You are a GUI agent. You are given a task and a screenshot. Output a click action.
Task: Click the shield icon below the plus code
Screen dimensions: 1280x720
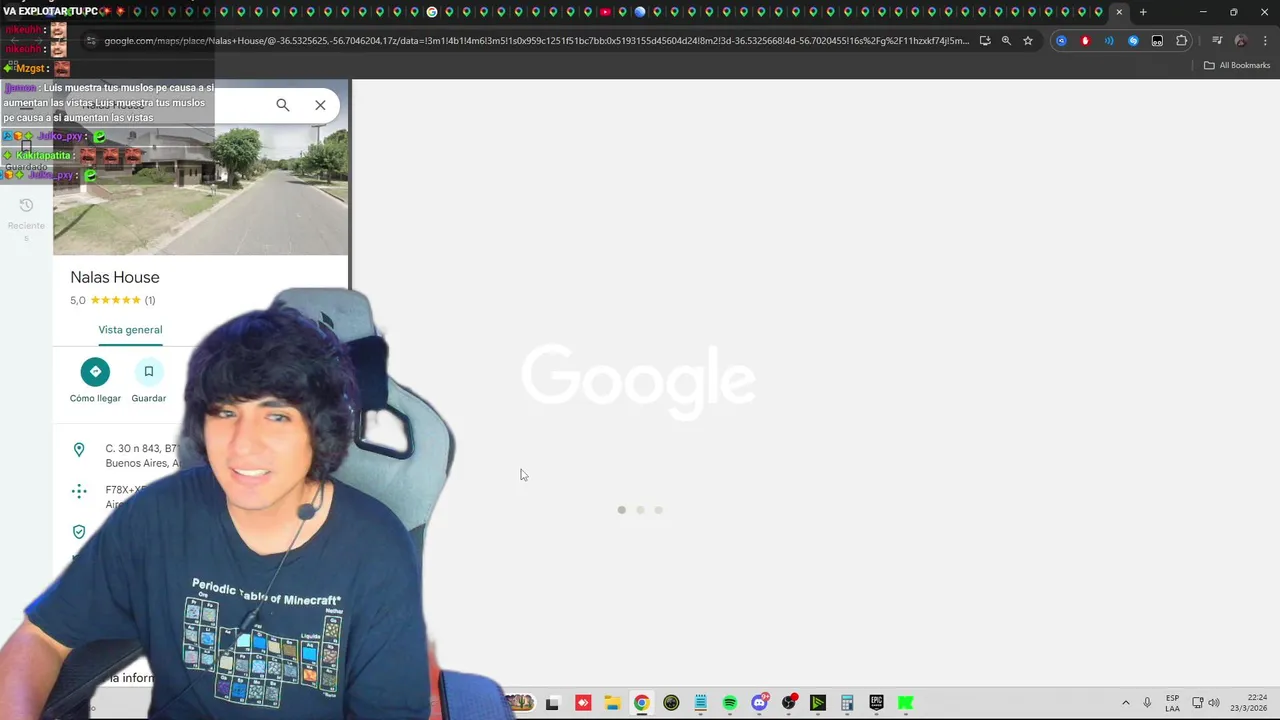point(79,532)
